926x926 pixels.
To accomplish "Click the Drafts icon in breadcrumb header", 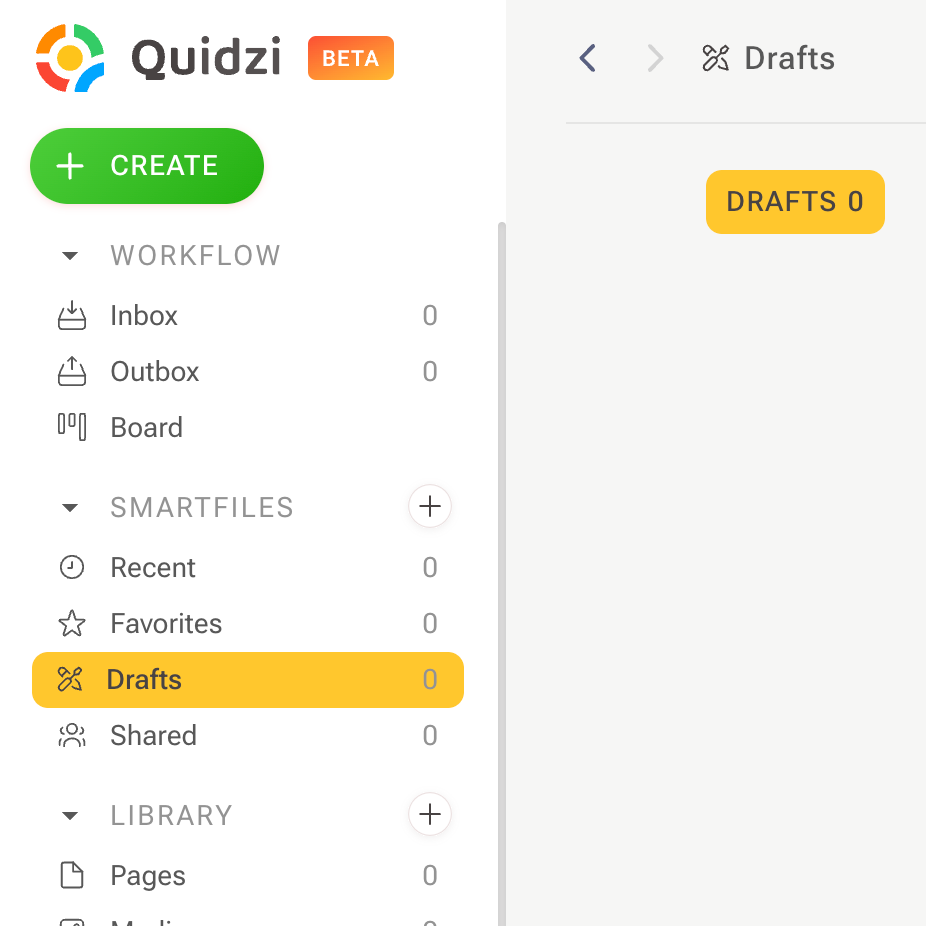I will tap(716, 59).
